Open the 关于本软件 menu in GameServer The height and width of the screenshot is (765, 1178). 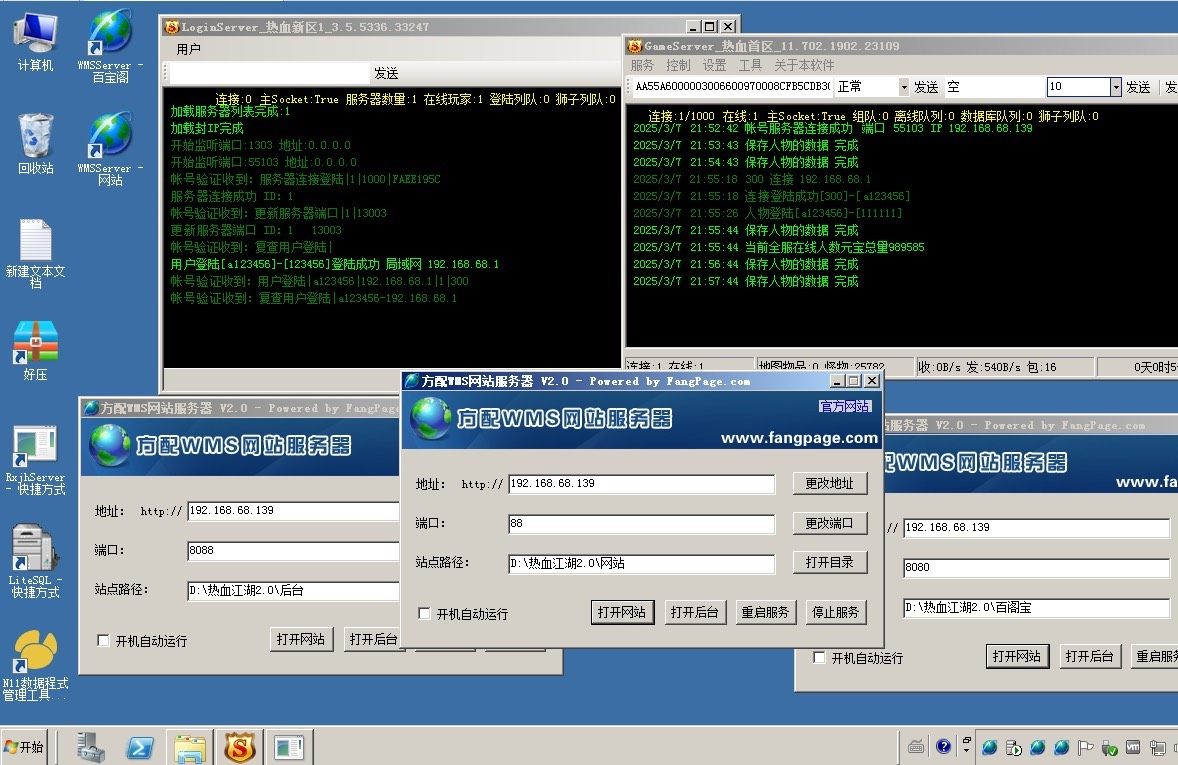click(x=804, y=65)
